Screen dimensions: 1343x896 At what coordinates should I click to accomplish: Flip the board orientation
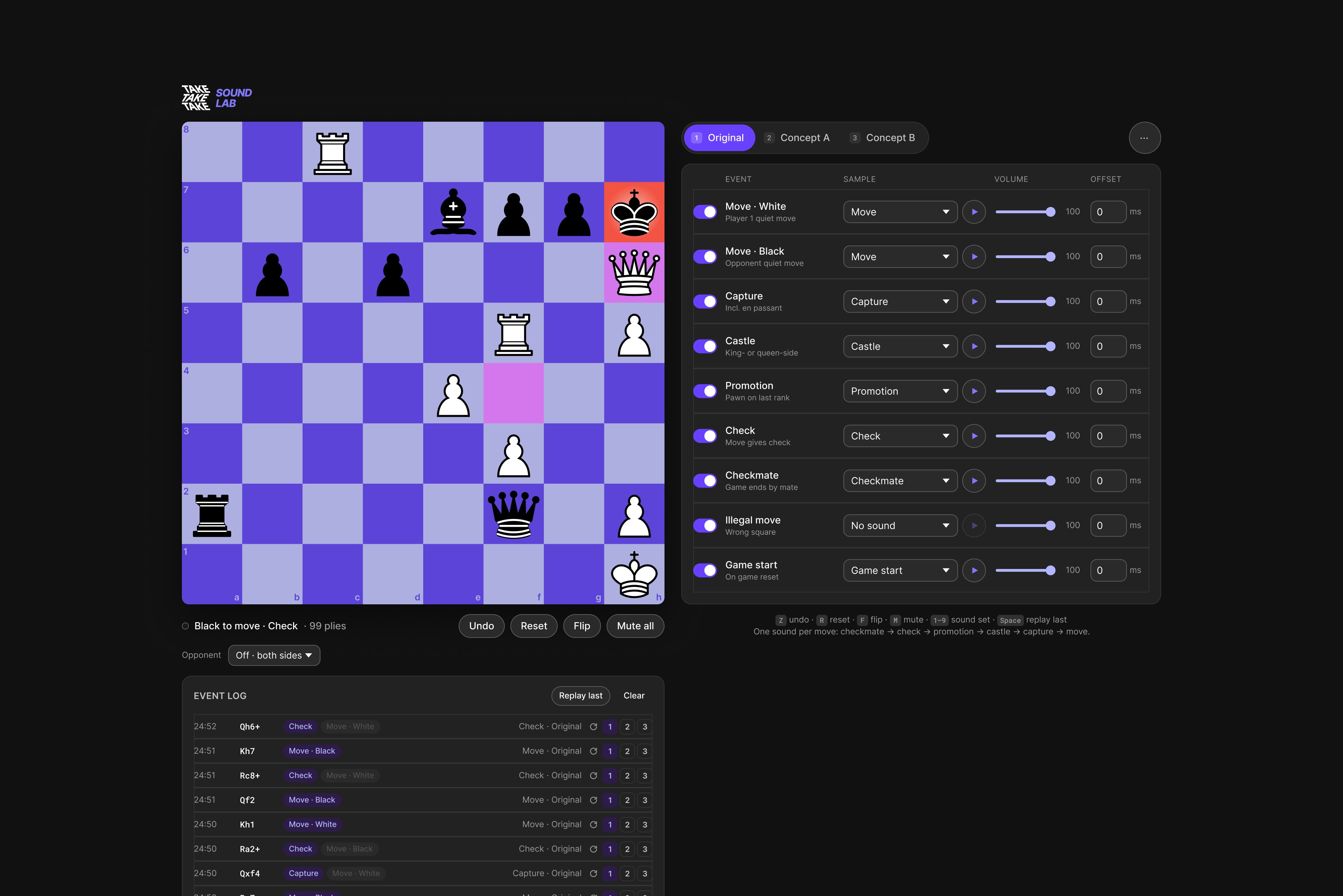[582, 626]
